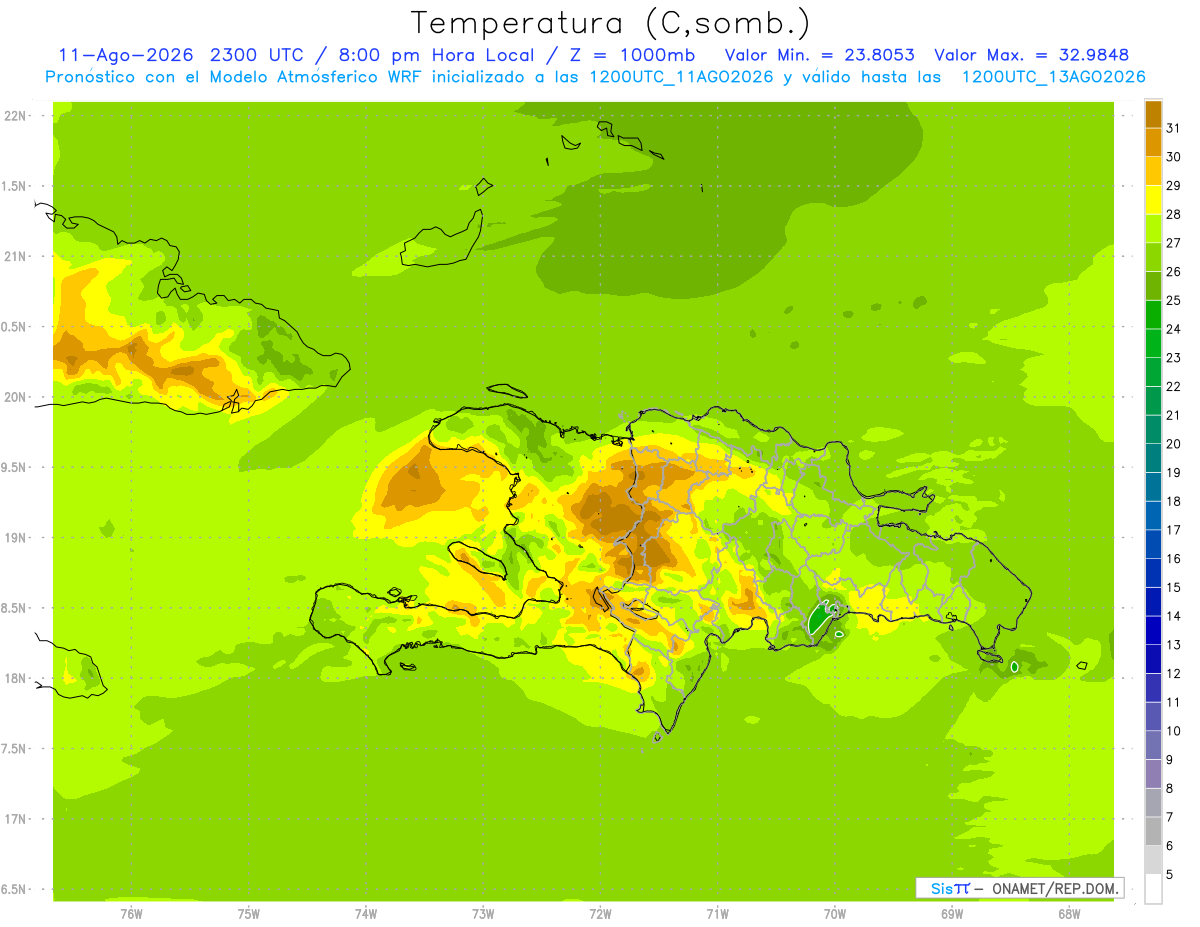Click the legend value "15"
This screenshot has height=927, width=1200.
tap(1173, 588)
